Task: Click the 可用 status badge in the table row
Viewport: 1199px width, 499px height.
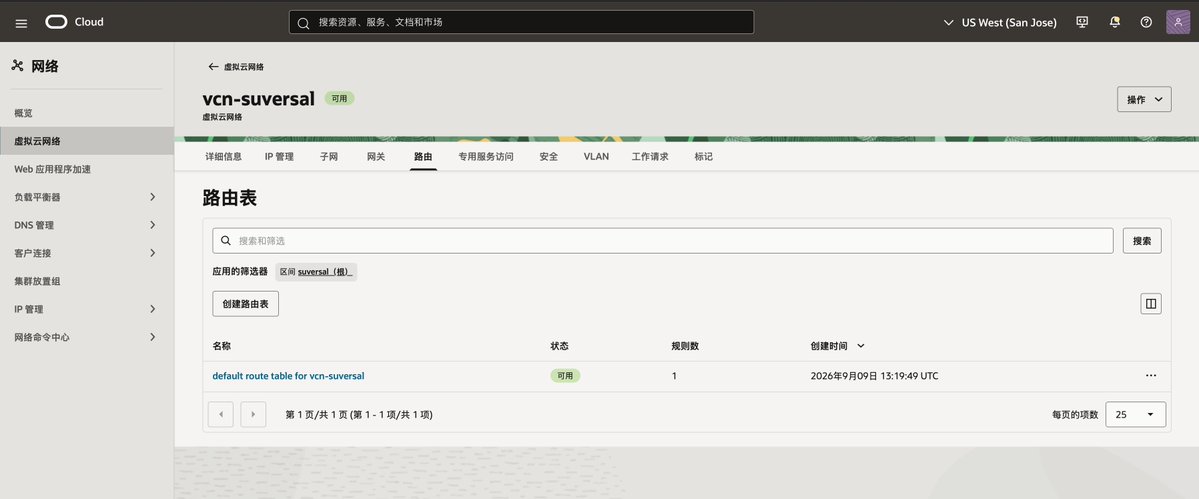Action: tap(565, 376)
